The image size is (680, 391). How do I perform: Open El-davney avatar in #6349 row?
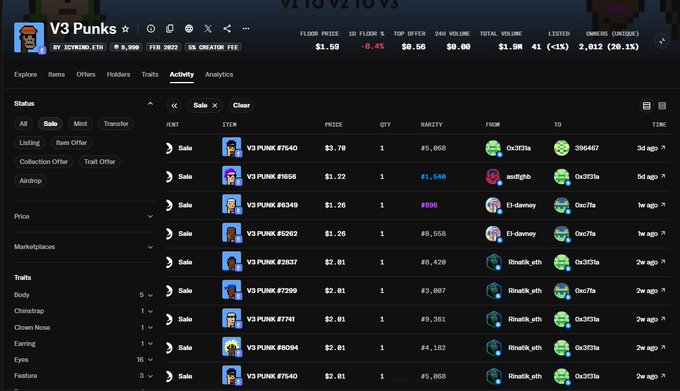493,205
